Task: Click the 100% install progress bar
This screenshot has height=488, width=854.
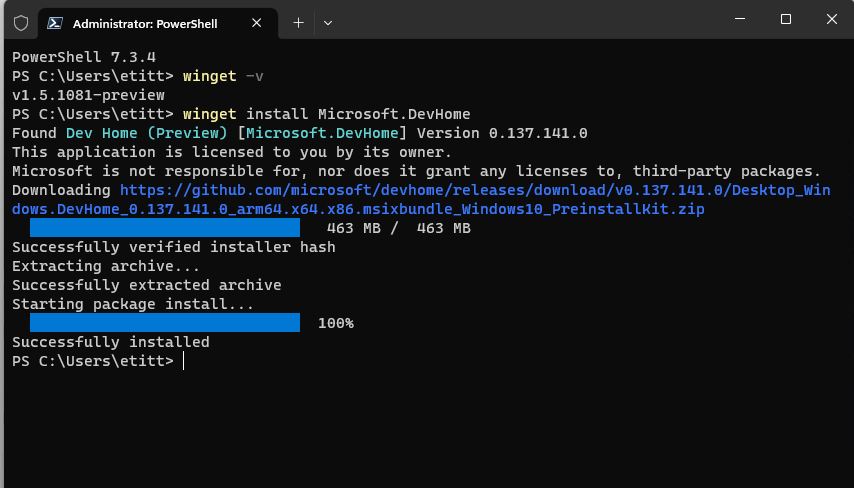Action: tap(165, 323)
